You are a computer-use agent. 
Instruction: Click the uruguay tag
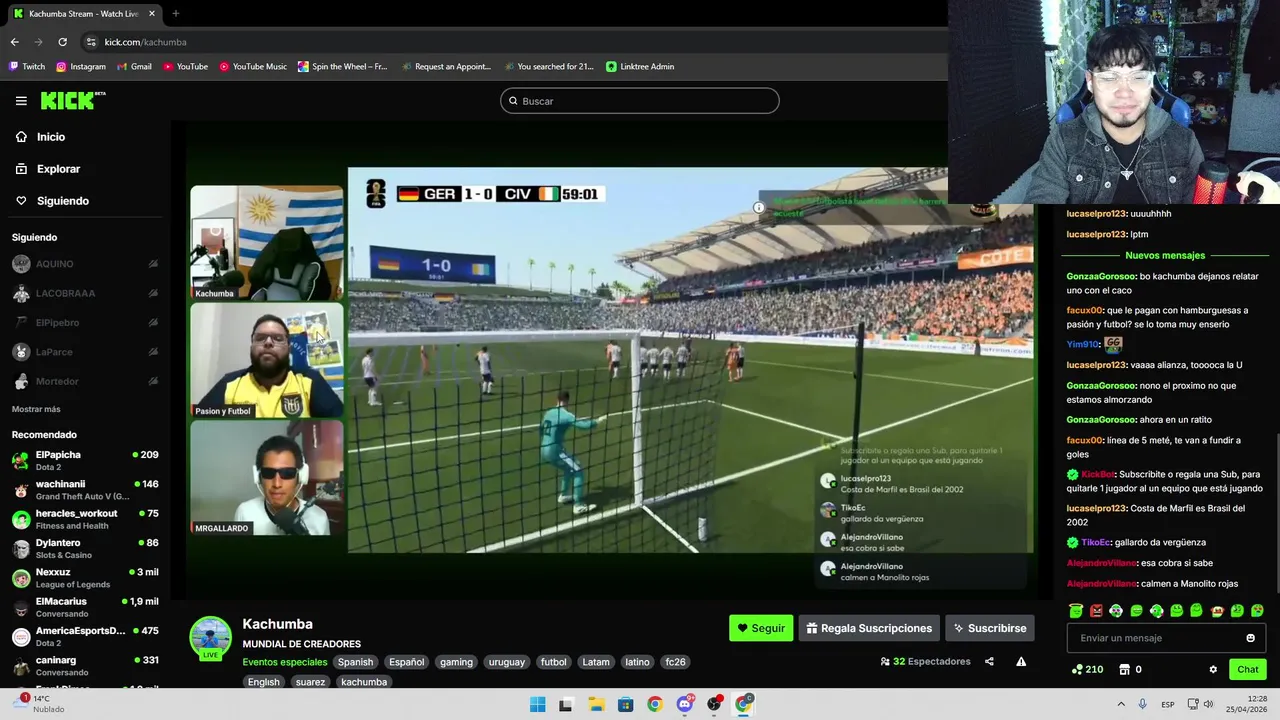[507, 662]
